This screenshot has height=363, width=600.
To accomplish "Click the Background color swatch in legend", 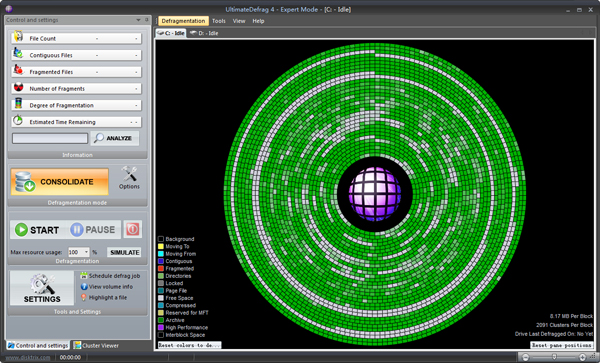I will [161, 239].
